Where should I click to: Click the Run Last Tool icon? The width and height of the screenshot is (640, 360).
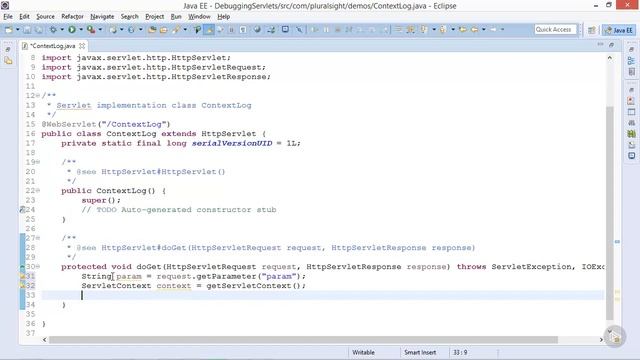(x=91, y=30)
